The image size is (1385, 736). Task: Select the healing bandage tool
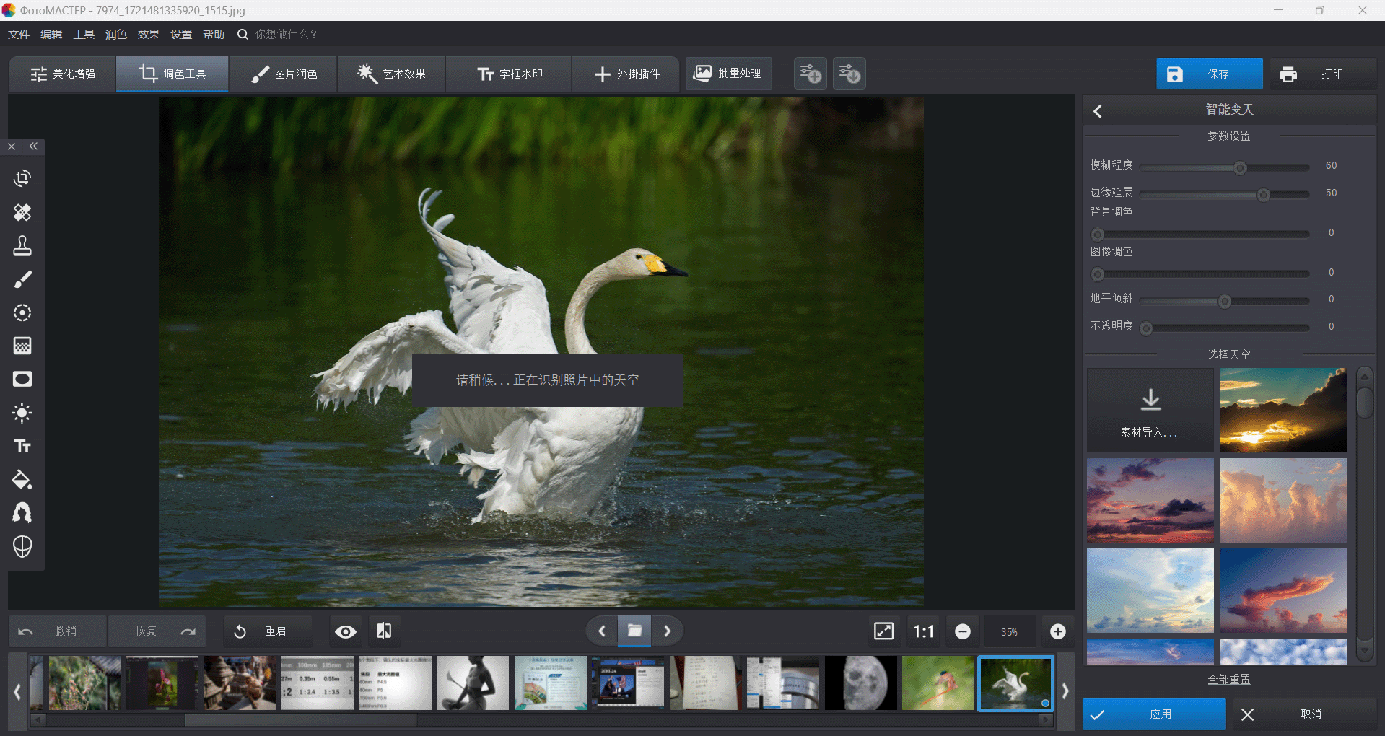pos(22,212)
